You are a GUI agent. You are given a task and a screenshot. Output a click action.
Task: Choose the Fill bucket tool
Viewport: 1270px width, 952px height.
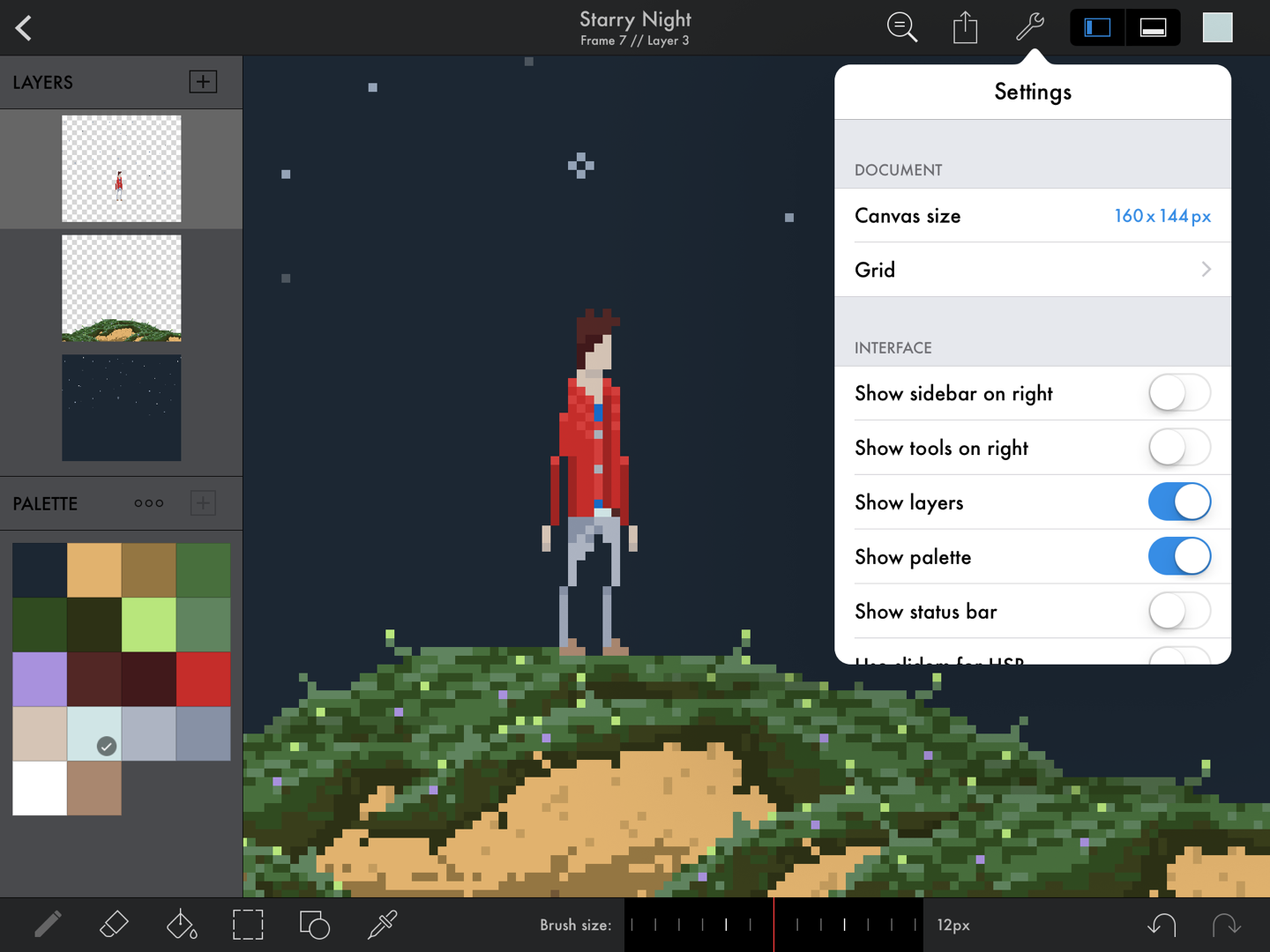tap(181, 925)
